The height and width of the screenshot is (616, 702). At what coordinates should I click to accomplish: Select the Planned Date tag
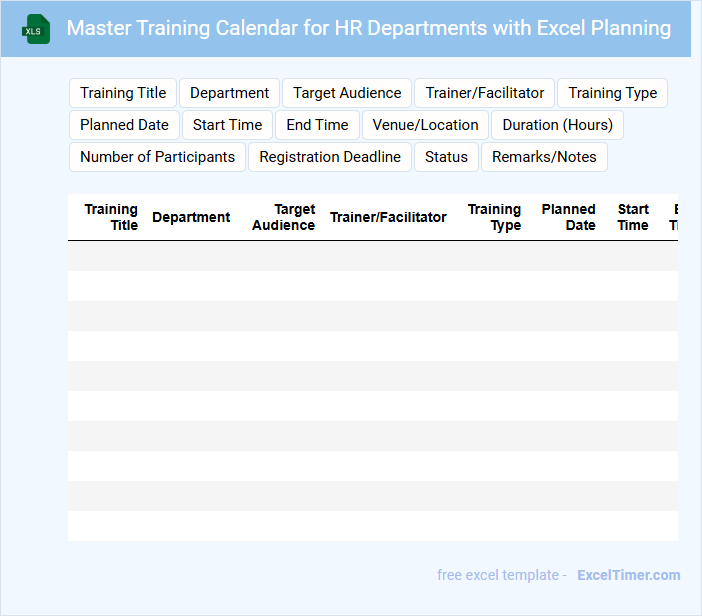tap(124, 125)
